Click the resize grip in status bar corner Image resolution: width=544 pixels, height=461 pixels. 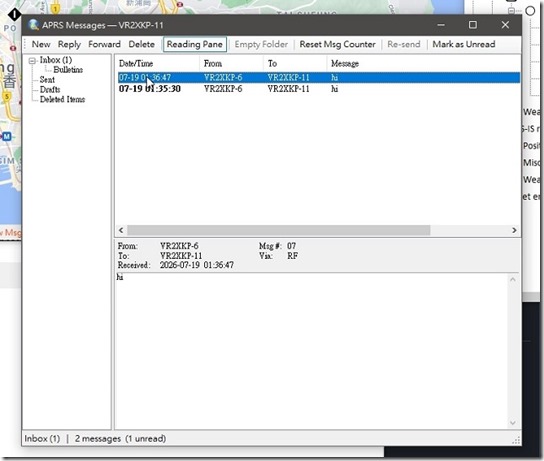pyautogui.click(x=516, y=441)
